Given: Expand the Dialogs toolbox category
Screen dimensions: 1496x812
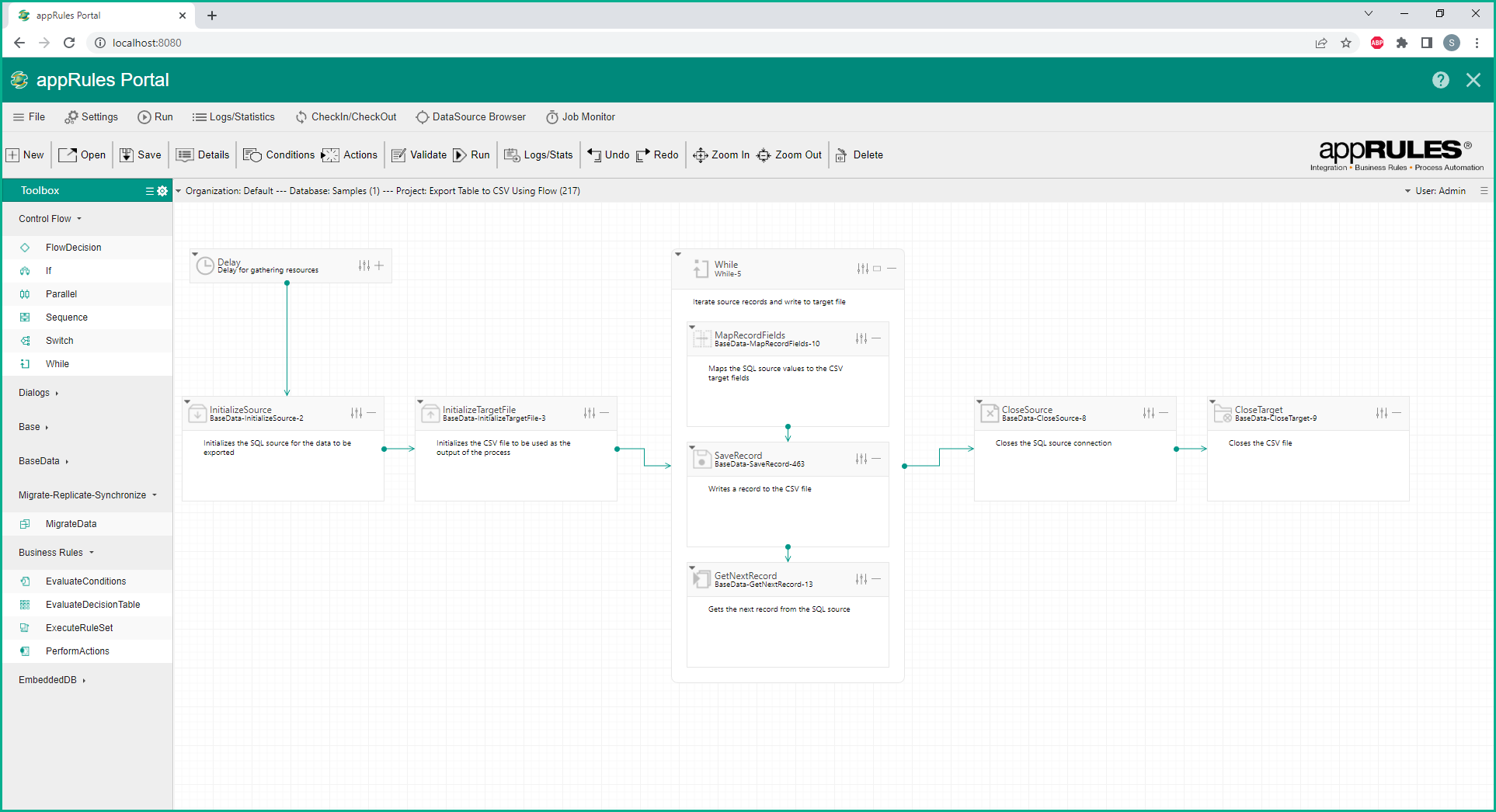Looking at the screenshot, I should pos(38,393).
